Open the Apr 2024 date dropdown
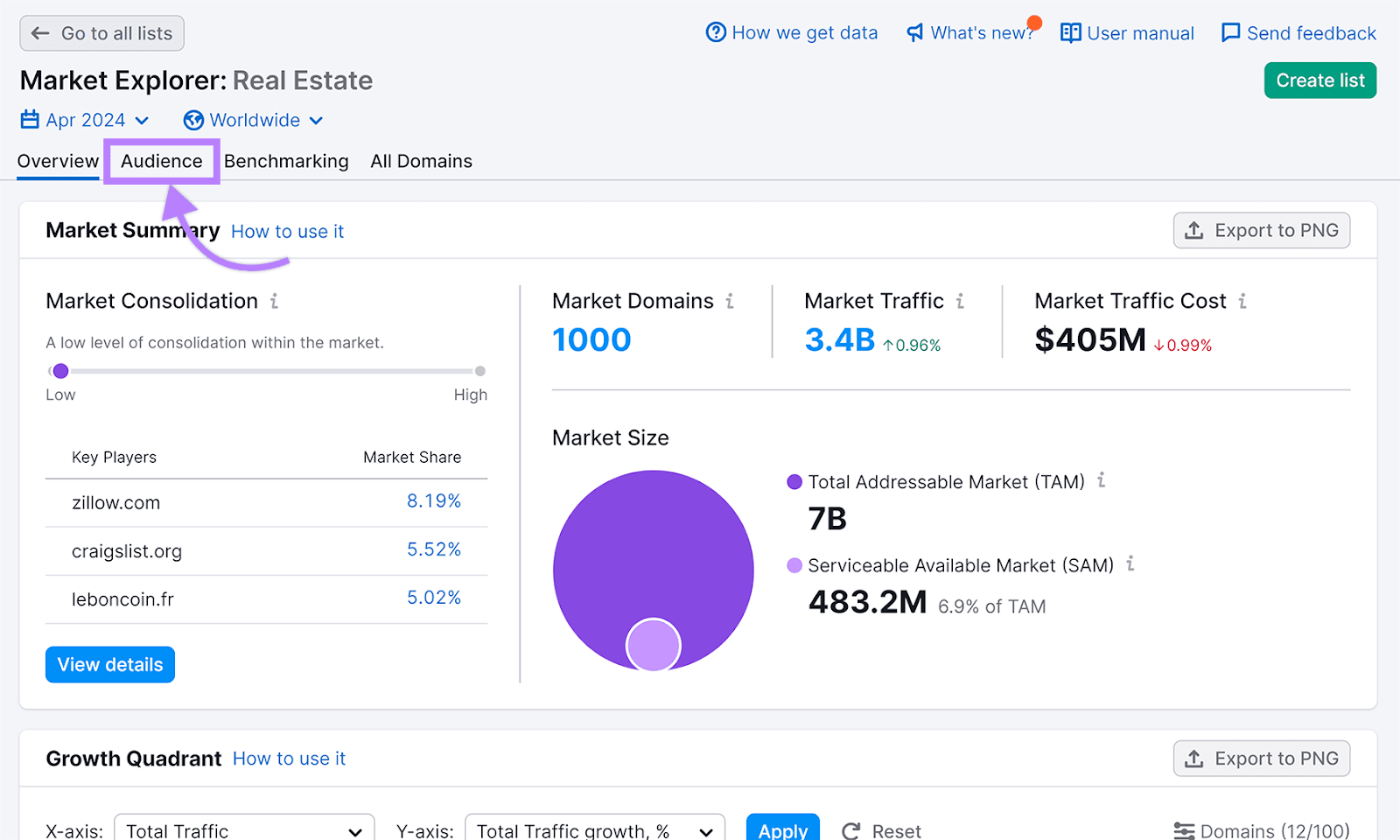Viewport: 1400px width, 840px height. coord(86,120)
